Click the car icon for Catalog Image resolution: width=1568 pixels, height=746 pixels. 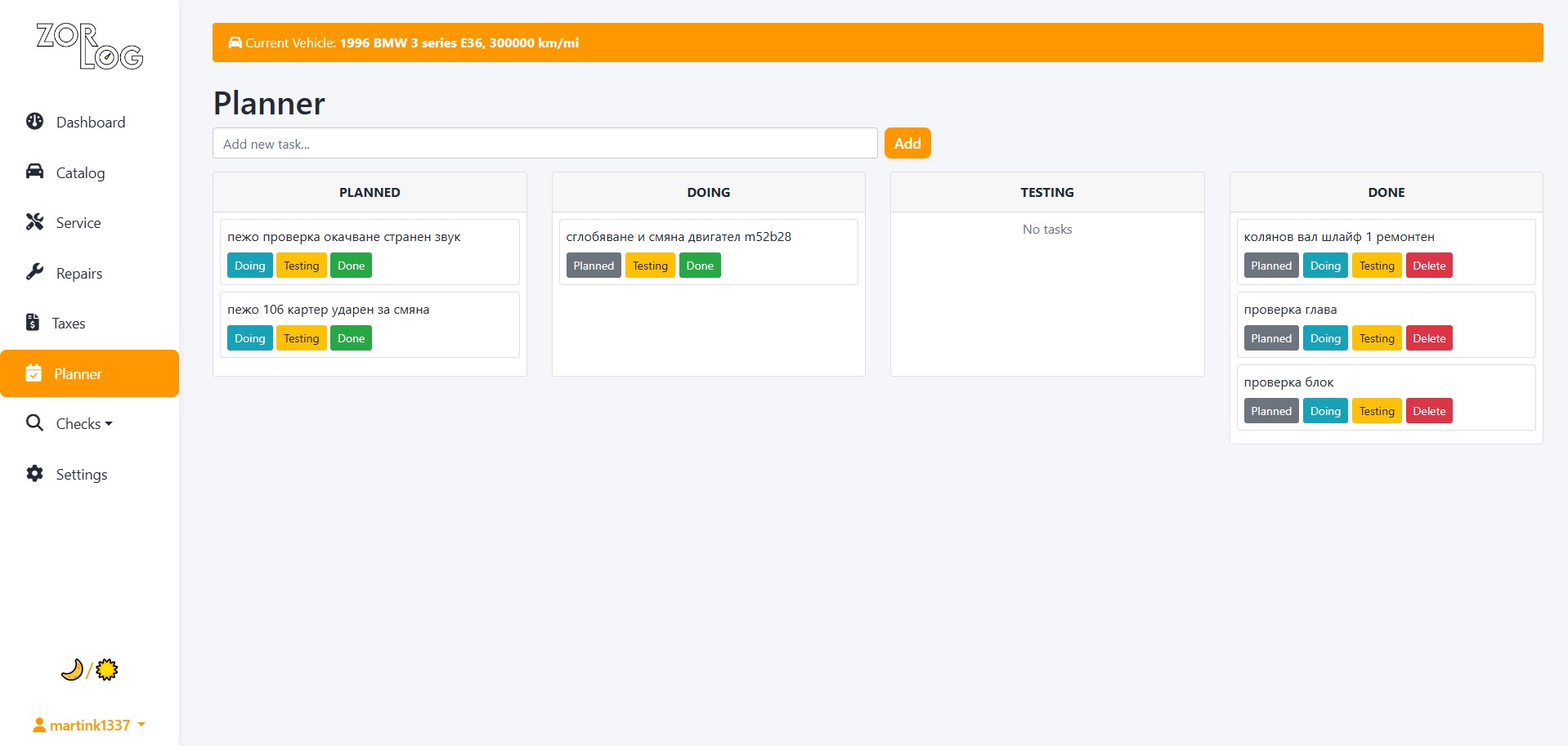[34, 172]
